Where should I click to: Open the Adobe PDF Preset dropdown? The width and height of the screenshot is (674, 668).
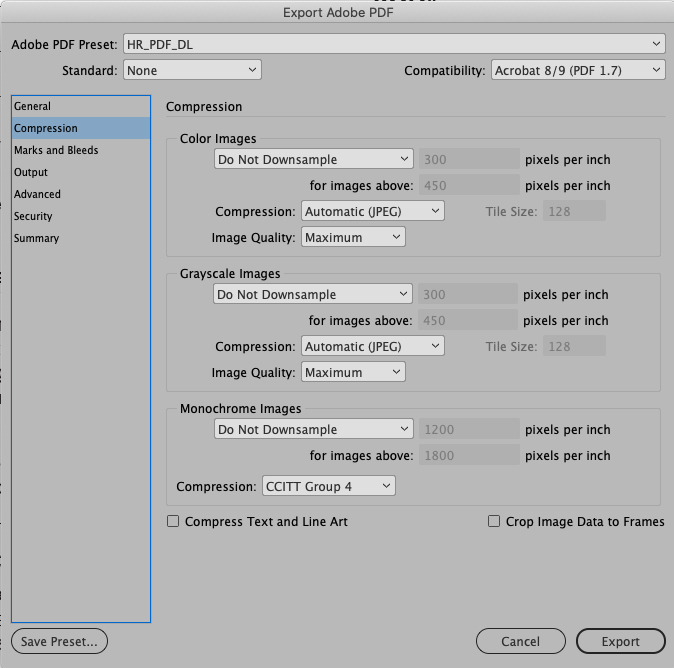tap(394, 44)
